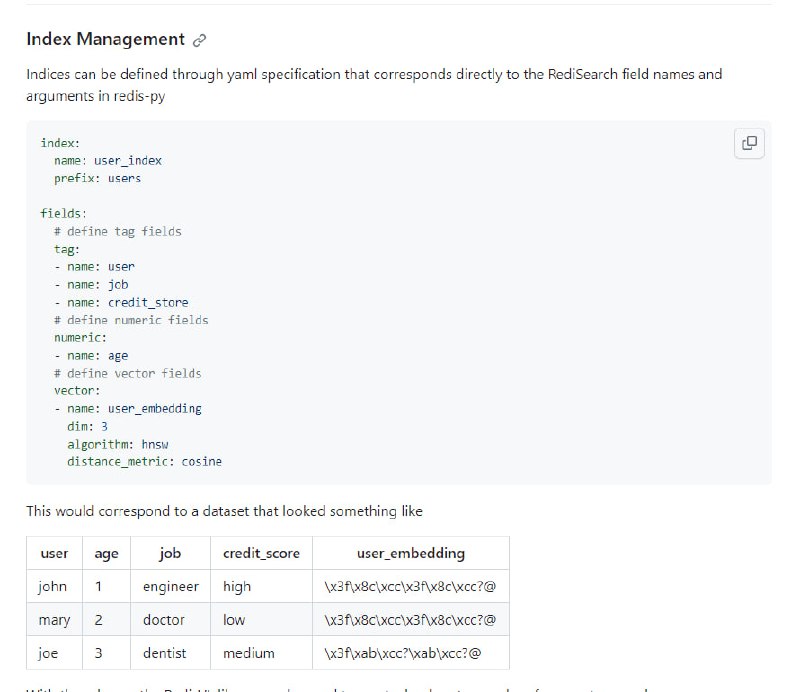Click the age column header

(106, 553)
